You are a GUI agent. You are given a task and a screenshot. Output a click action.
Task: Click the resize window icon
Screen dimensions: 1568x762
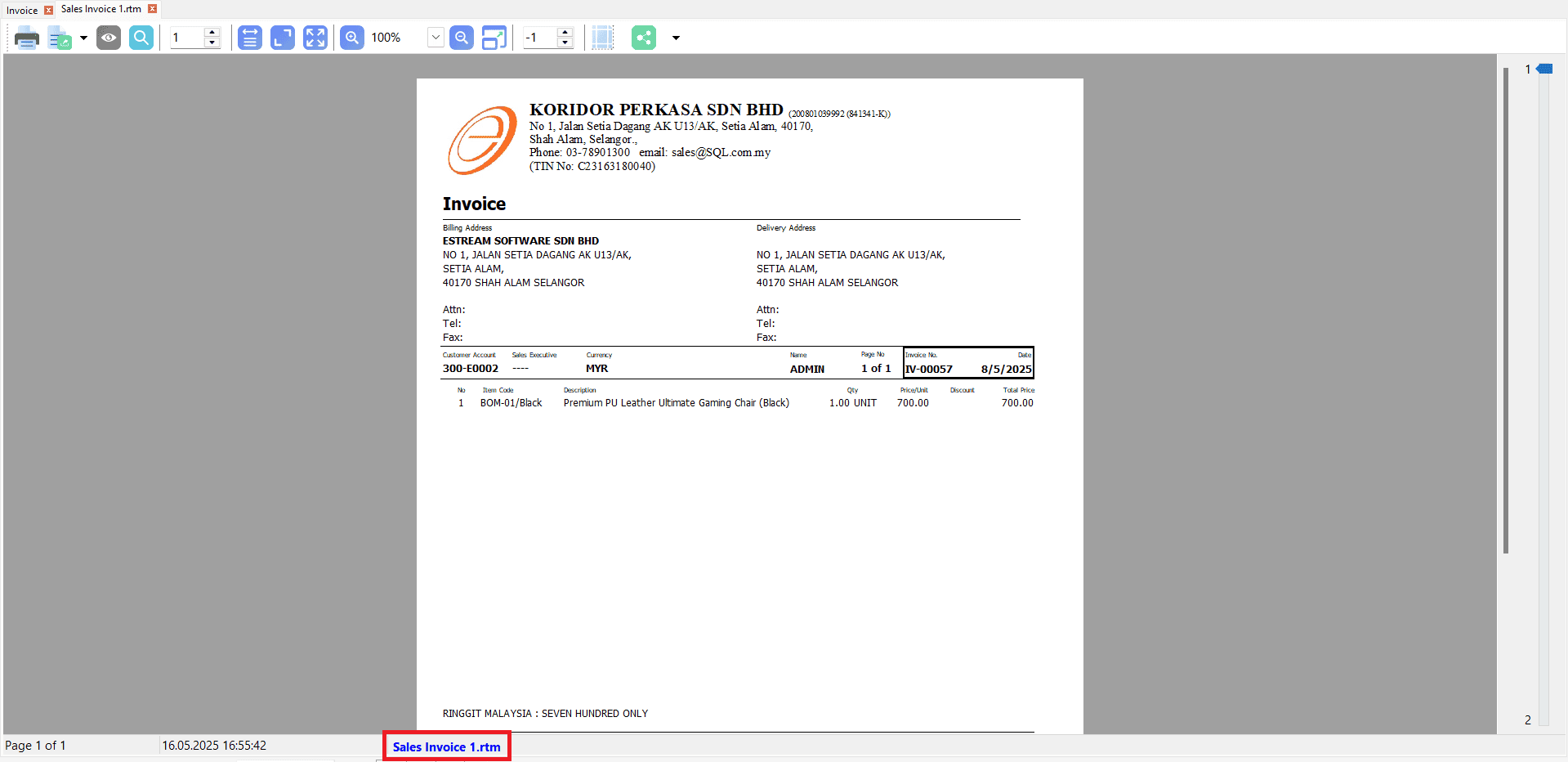point(494,38)
